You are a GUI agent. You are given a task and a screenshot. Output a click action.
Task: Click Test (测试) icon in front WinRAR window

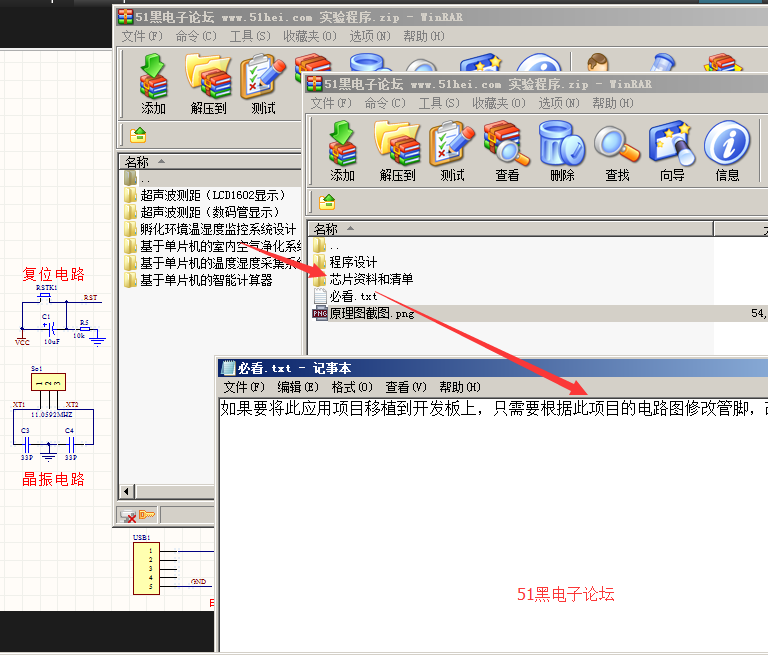coord(452,150)
